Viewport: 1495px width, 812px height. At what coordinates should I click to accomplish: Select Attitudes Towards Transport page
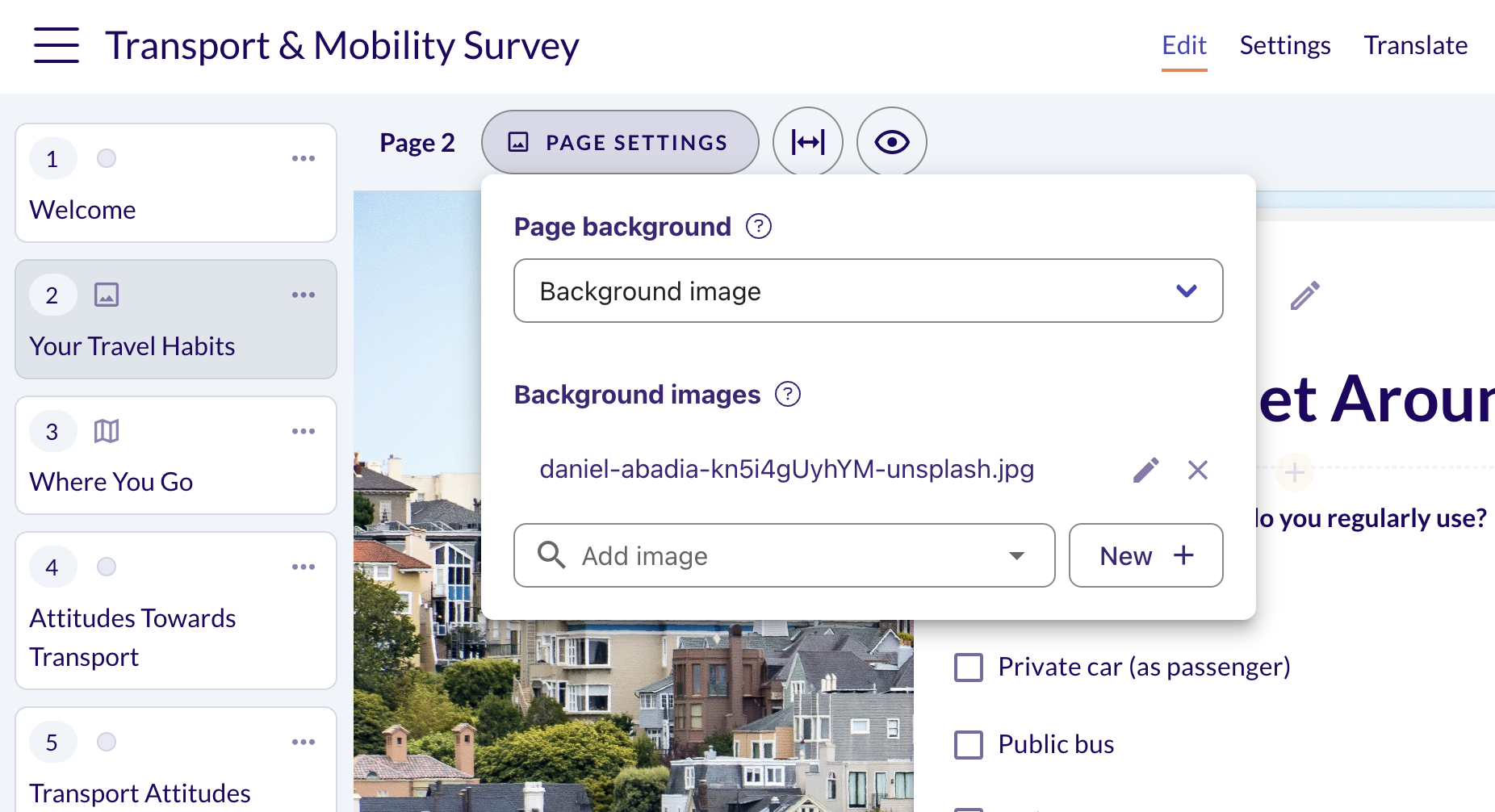point(176,610)
